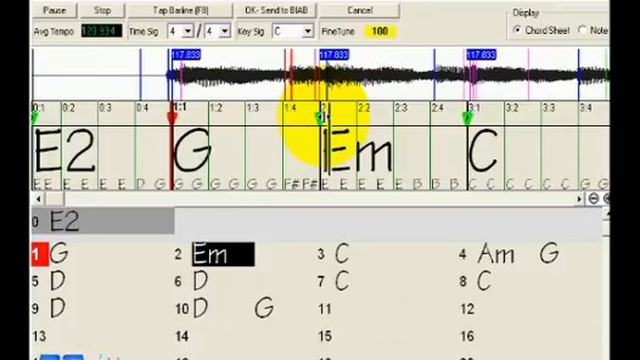Select D chord in bar 10
The image size is (640, 360).
tap(200, 308)
